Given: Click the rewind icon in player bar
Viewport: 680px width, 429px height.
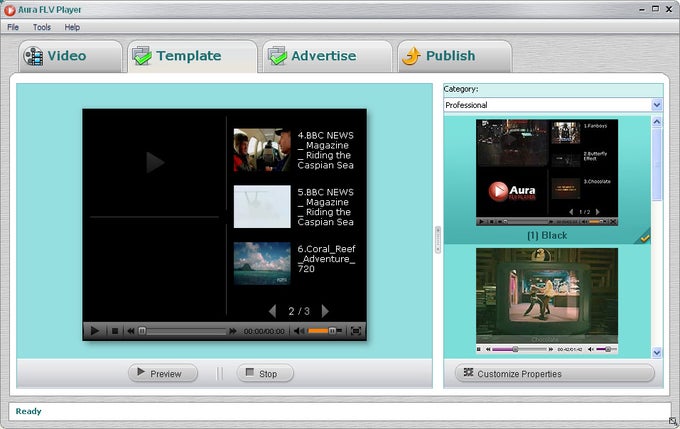Looking at the screenshot, I should tap(130, 331).
